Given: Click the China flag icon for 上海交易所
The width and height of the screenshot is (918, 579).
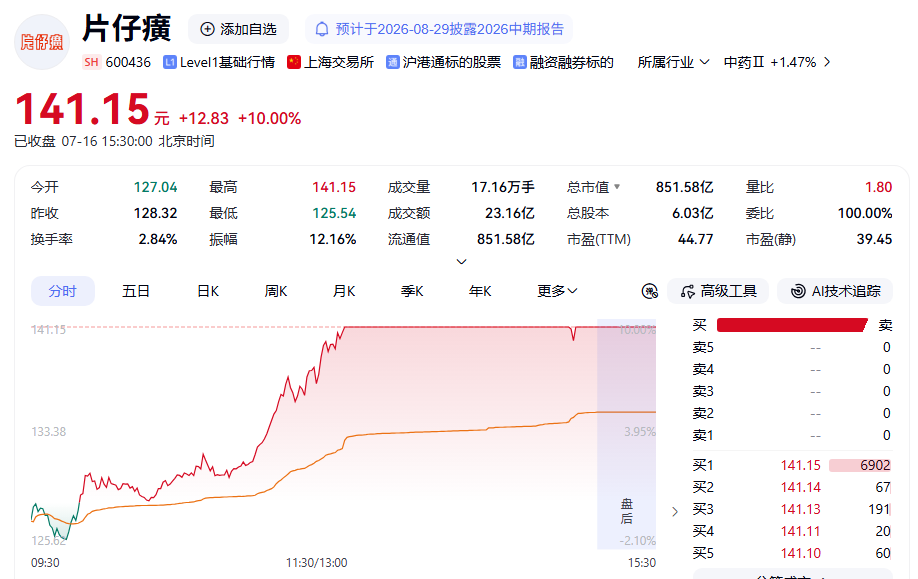Looking at the screenshot, I should coord(294,62).
